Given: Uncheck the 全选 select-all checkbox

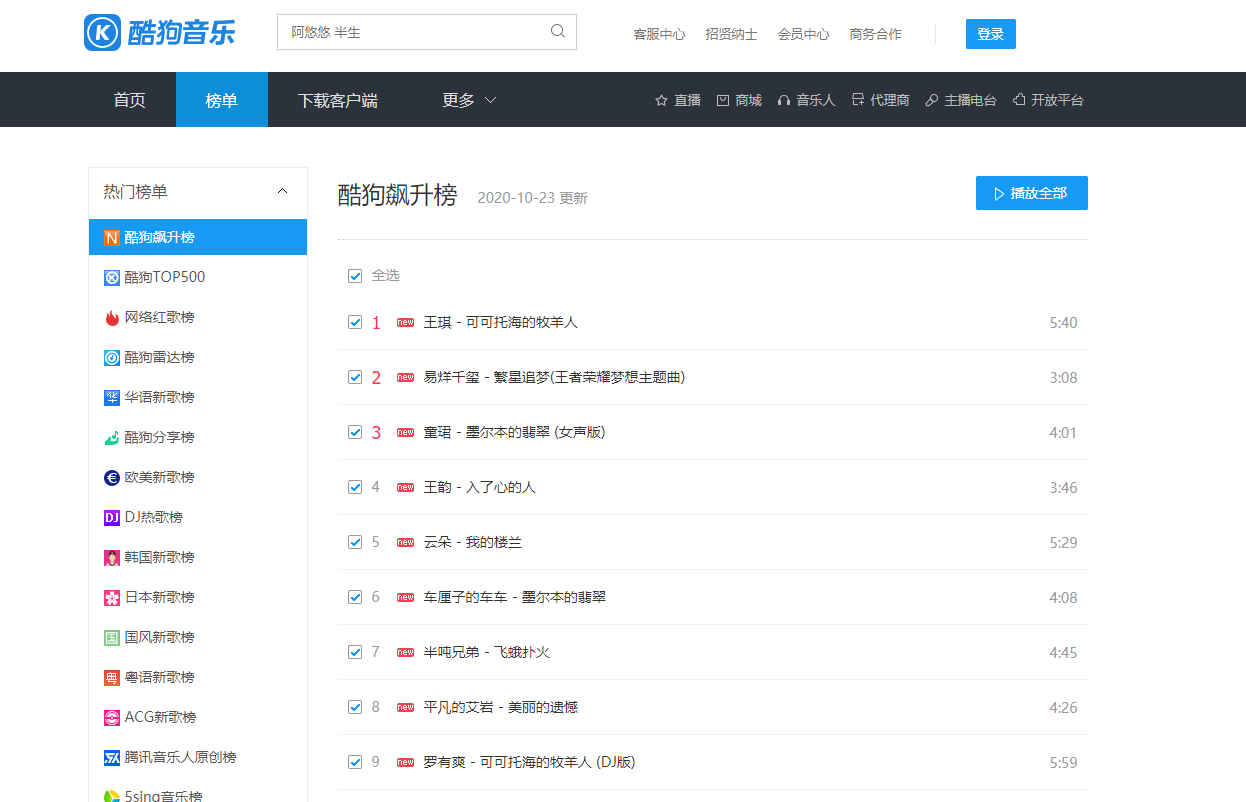Looking at the screenshot, I should click(x=355, y=275).
